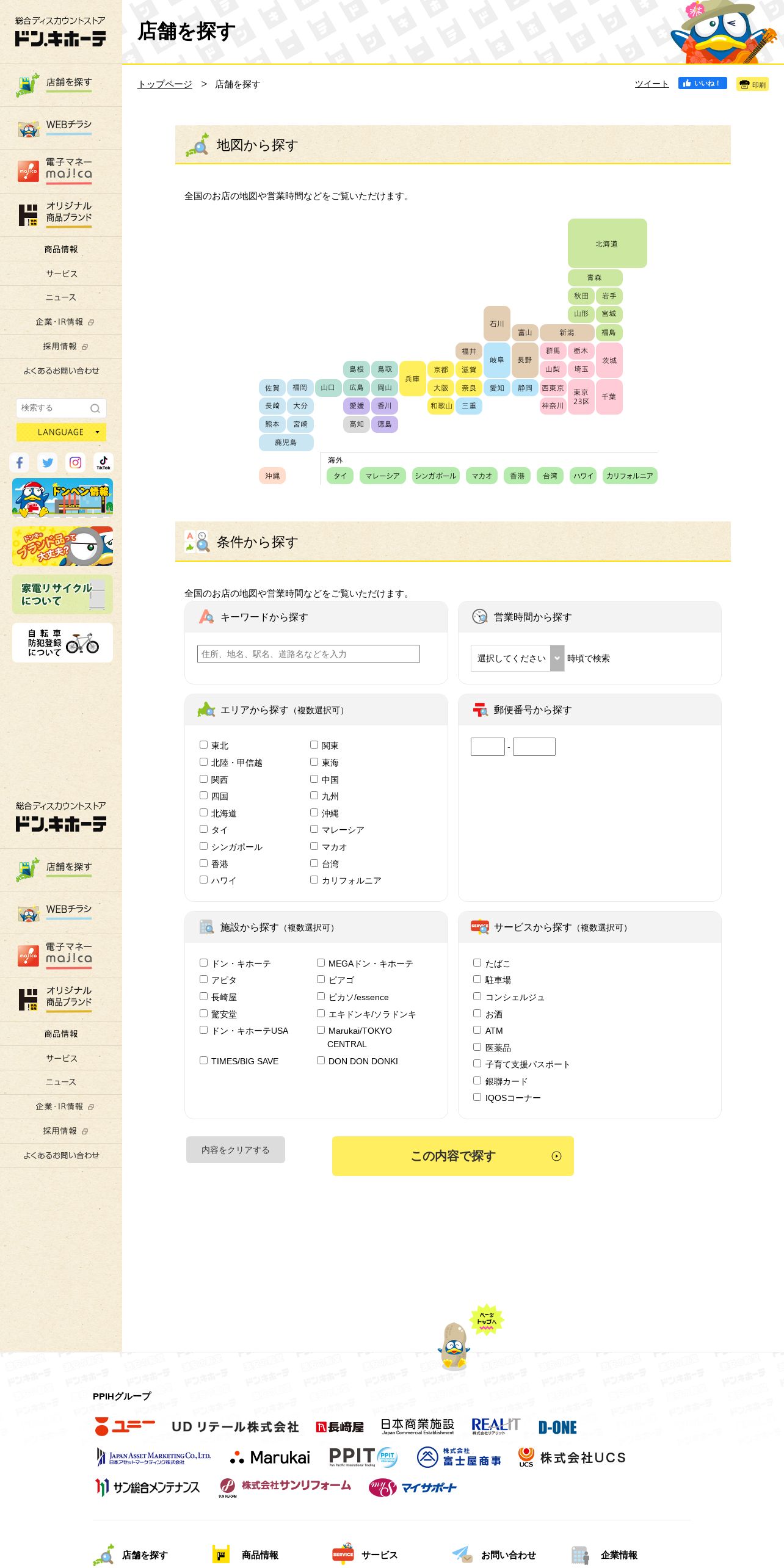The height and width of the screenshot is (1568, 784).
Task: Open the Facebook icon in sidebar
Action: click(x=20, y=462)
